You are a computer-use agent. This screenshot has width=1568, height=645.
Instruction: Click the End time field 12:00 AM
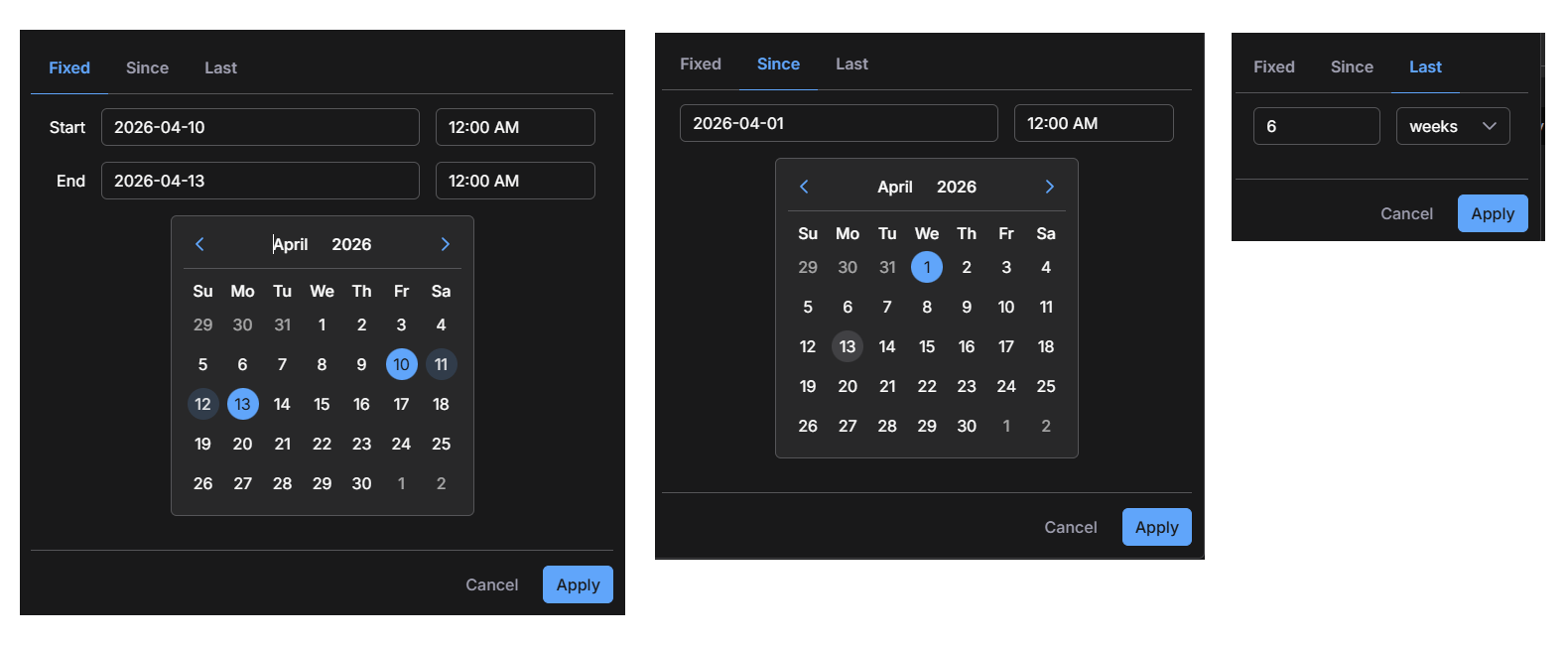[x=515, y=181]
